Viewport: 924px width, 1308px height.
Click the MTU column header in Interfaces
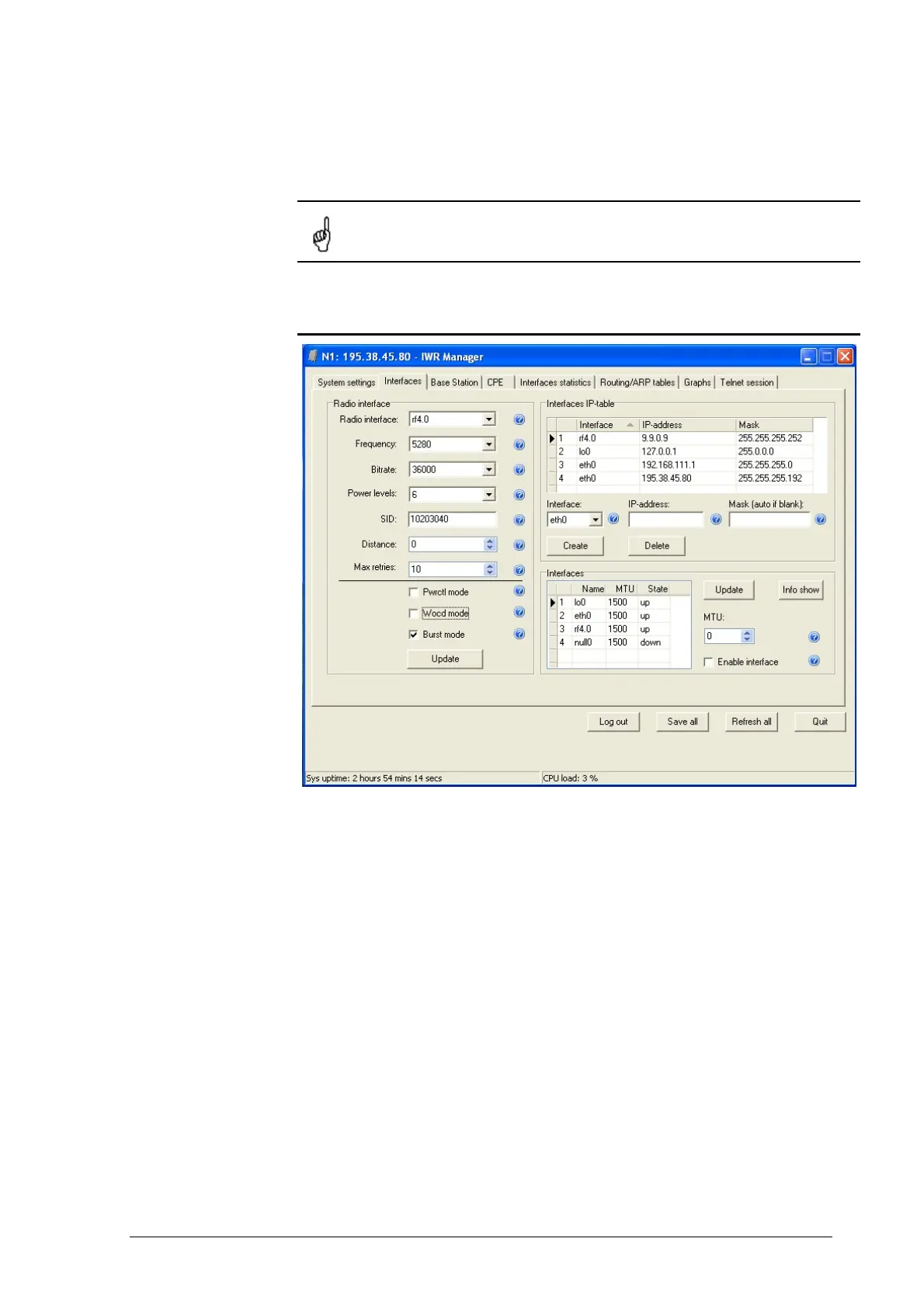622,589
